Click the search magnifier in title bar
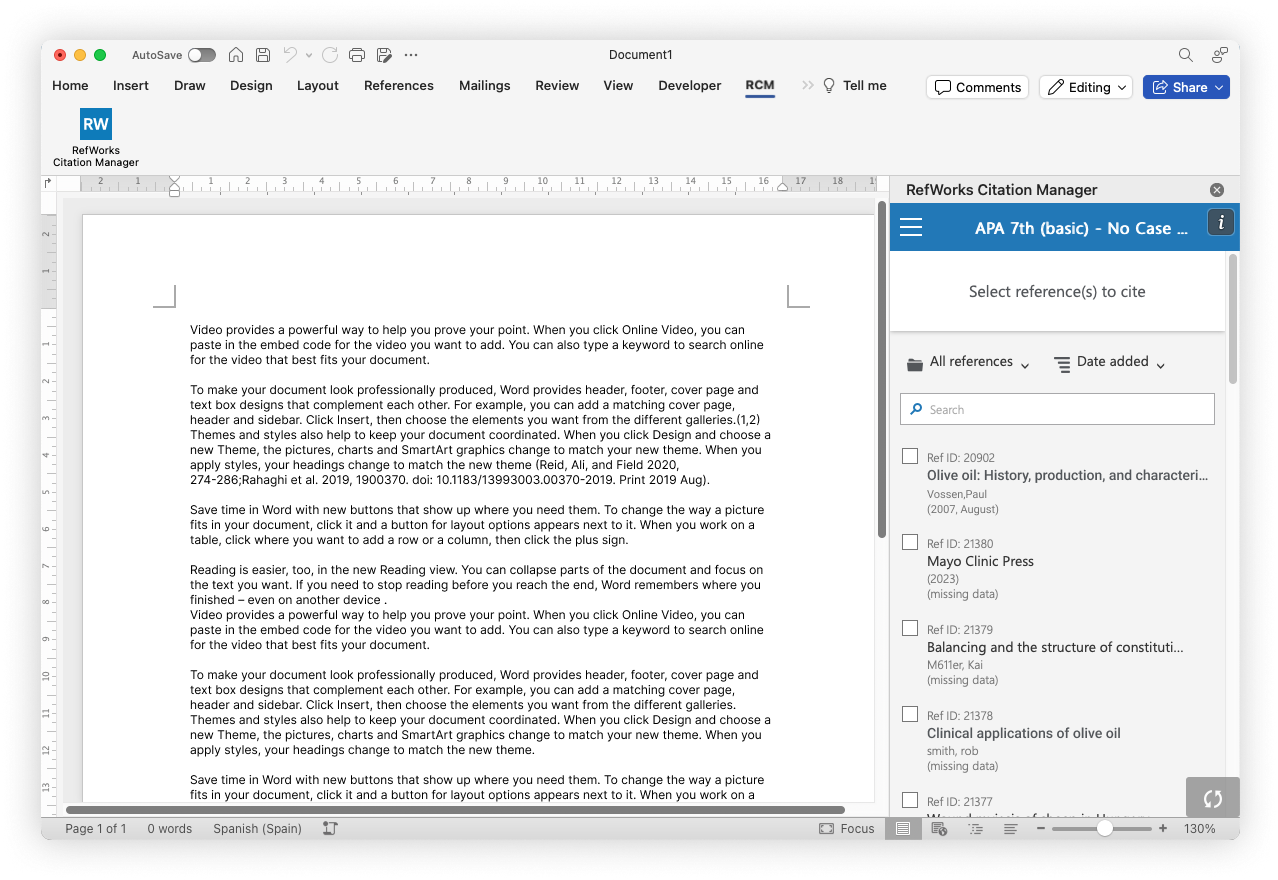The height and width of the screenshot is (880, 1278). tap(1185, 55)
